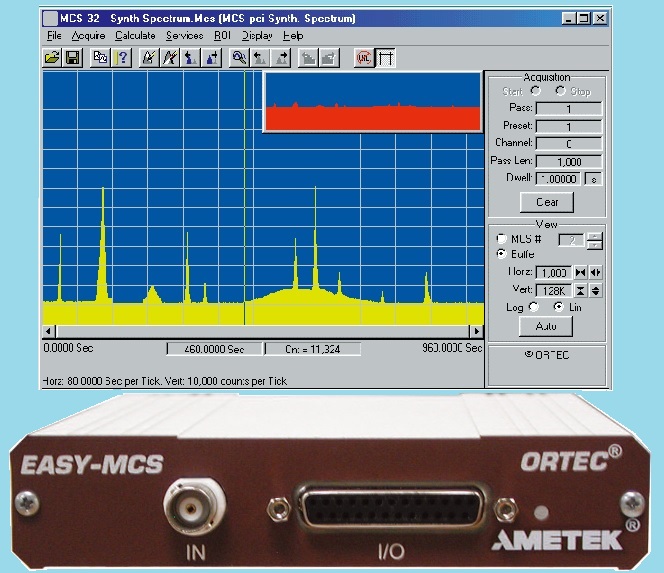664x573 pixels.
Task: Increment MCS # with the up spinner
Action: 595,237
